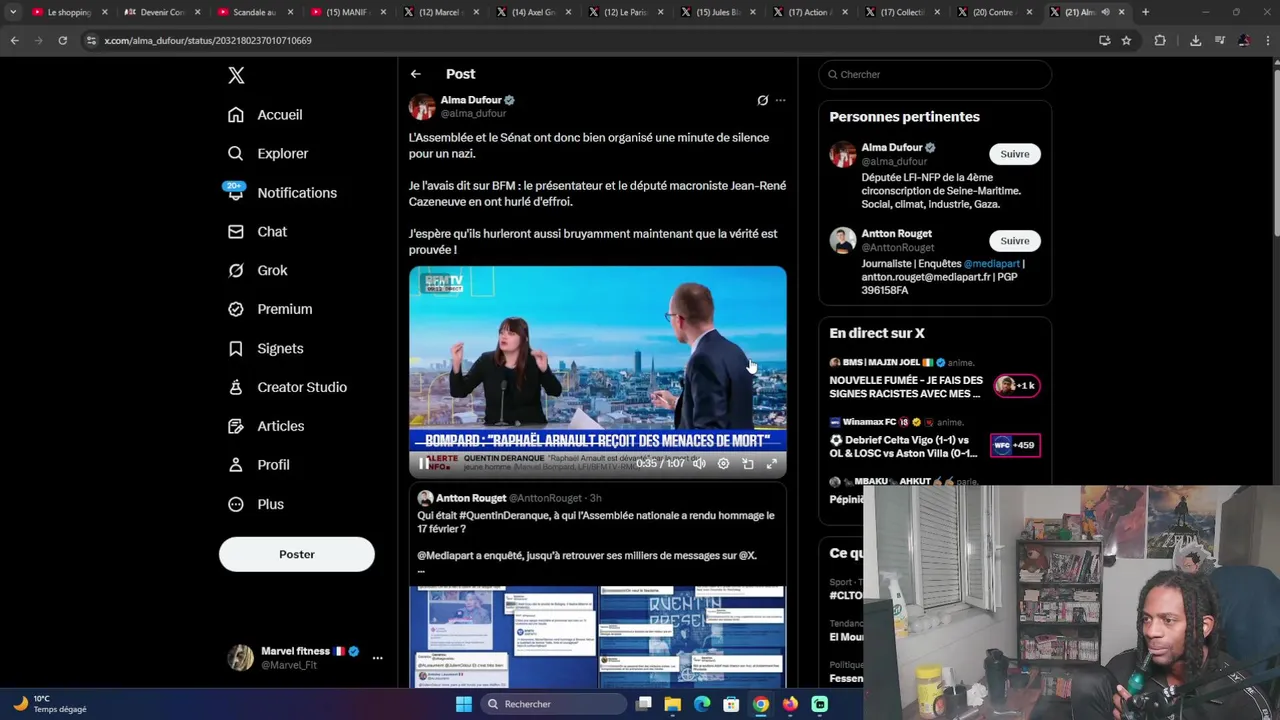Open live 'NOUVELLE FUMÉE' broadcast
Viewport: 1280px width, 720px height.
(935, 381)
